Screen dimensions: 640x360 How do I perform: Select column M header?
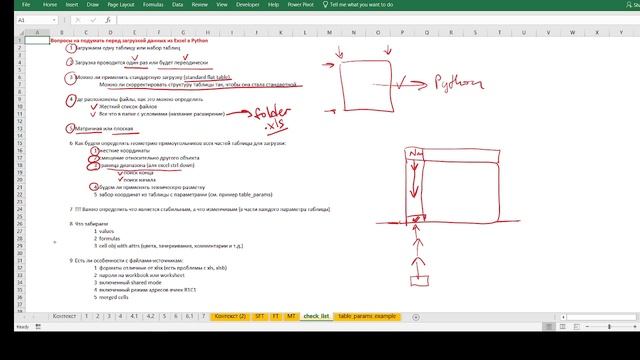tap(329, 33)
